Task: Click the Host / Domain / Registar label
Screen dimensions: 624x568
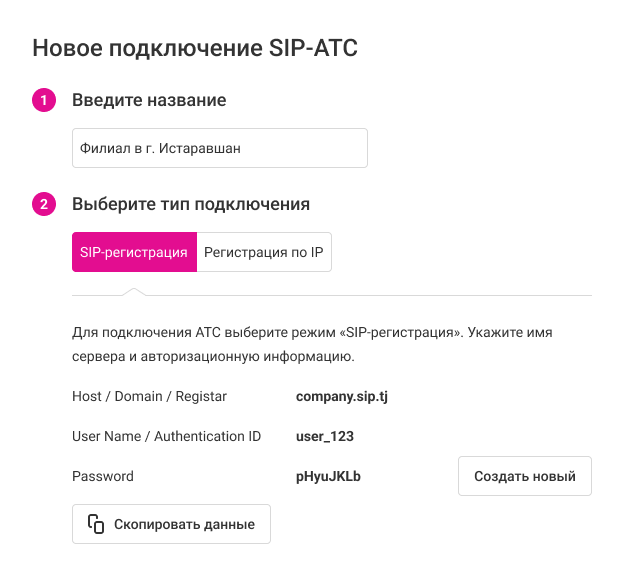Action: point(150,397)
